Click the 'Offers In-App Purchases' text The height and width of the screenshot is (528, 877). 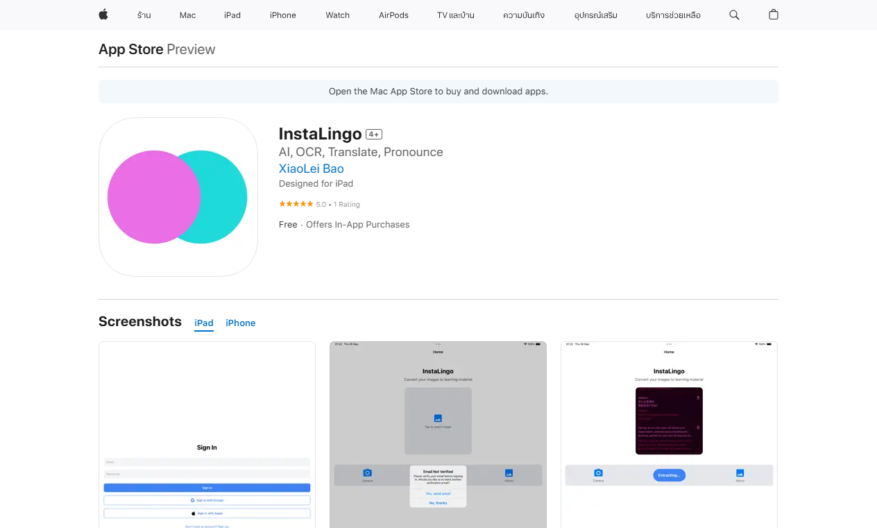pyautogui.click(x=357, y=224)
